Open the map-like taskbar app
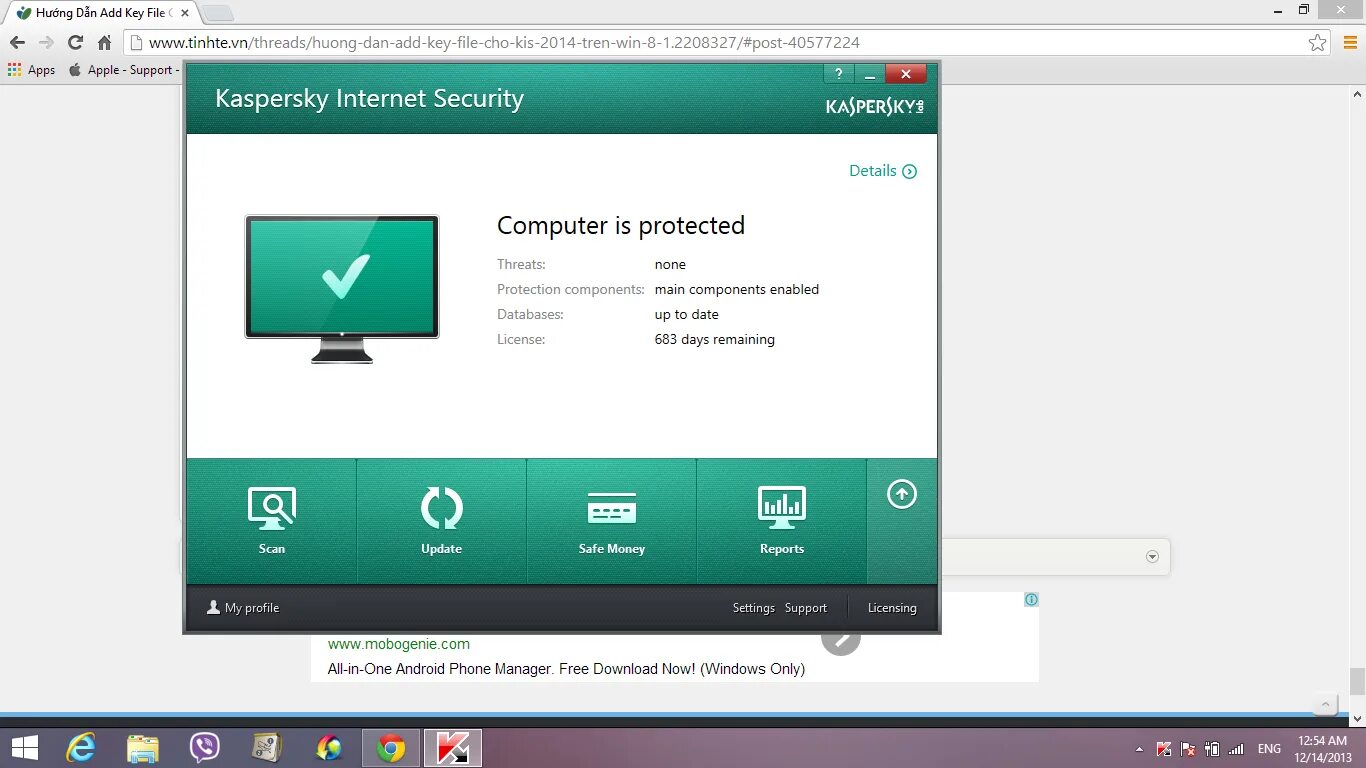The width and height of the screenshot is (1366, 768). pyautogui.click(x=267, y=748)
